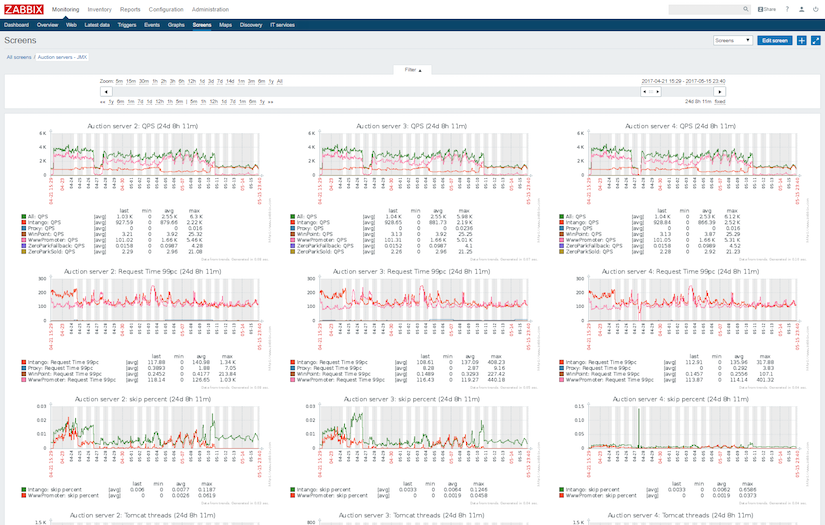This screenshot has width=825, height=525.
Task: Open the Triggers submenu tab
Action: tap(127, 25)
